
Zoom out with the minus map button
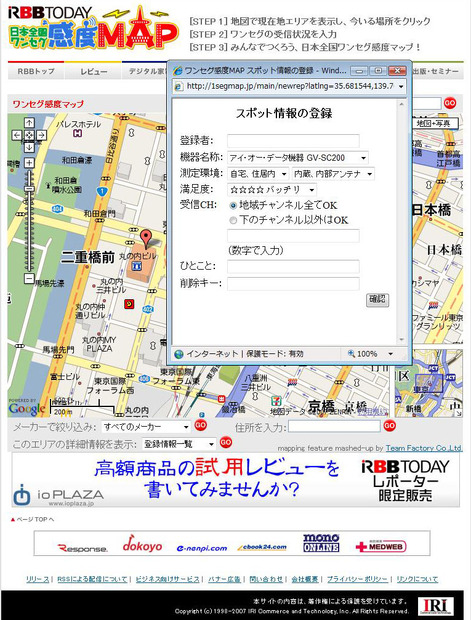[x=29, y=278]
